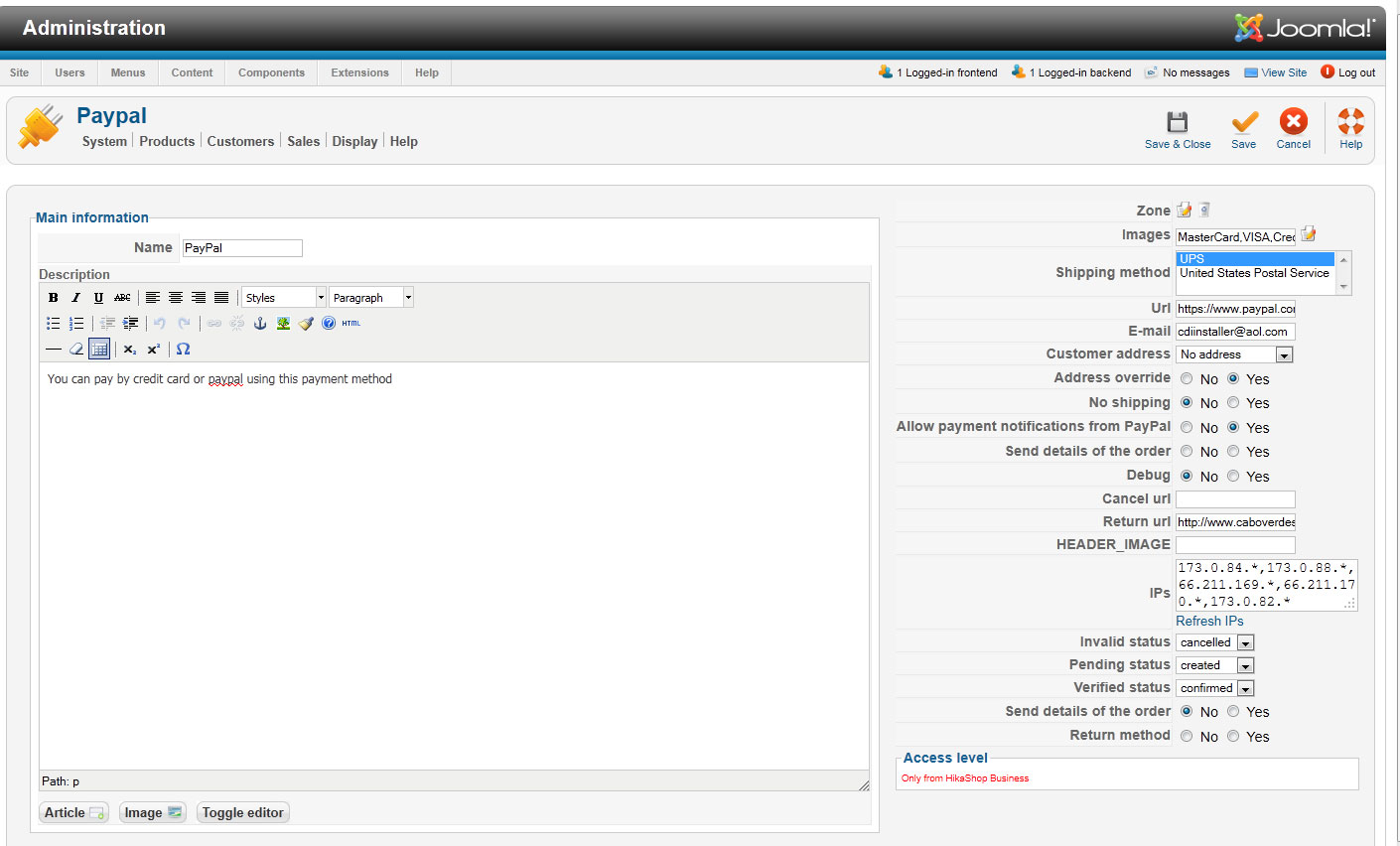Clean up messy code with the brush icon
This screenshot has height=846, width=1400.
(306, 324)
